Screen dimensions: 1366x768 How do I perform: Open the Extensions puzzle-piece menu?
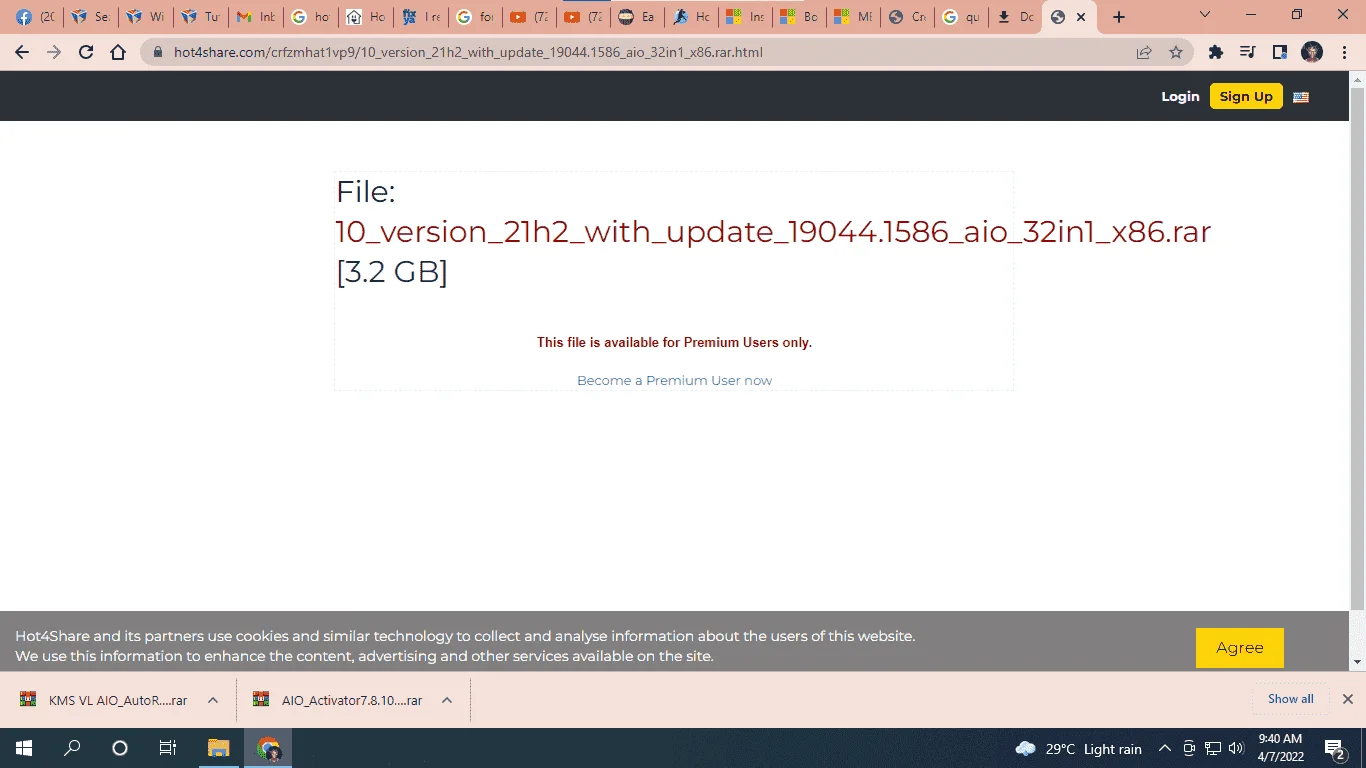1216,52
